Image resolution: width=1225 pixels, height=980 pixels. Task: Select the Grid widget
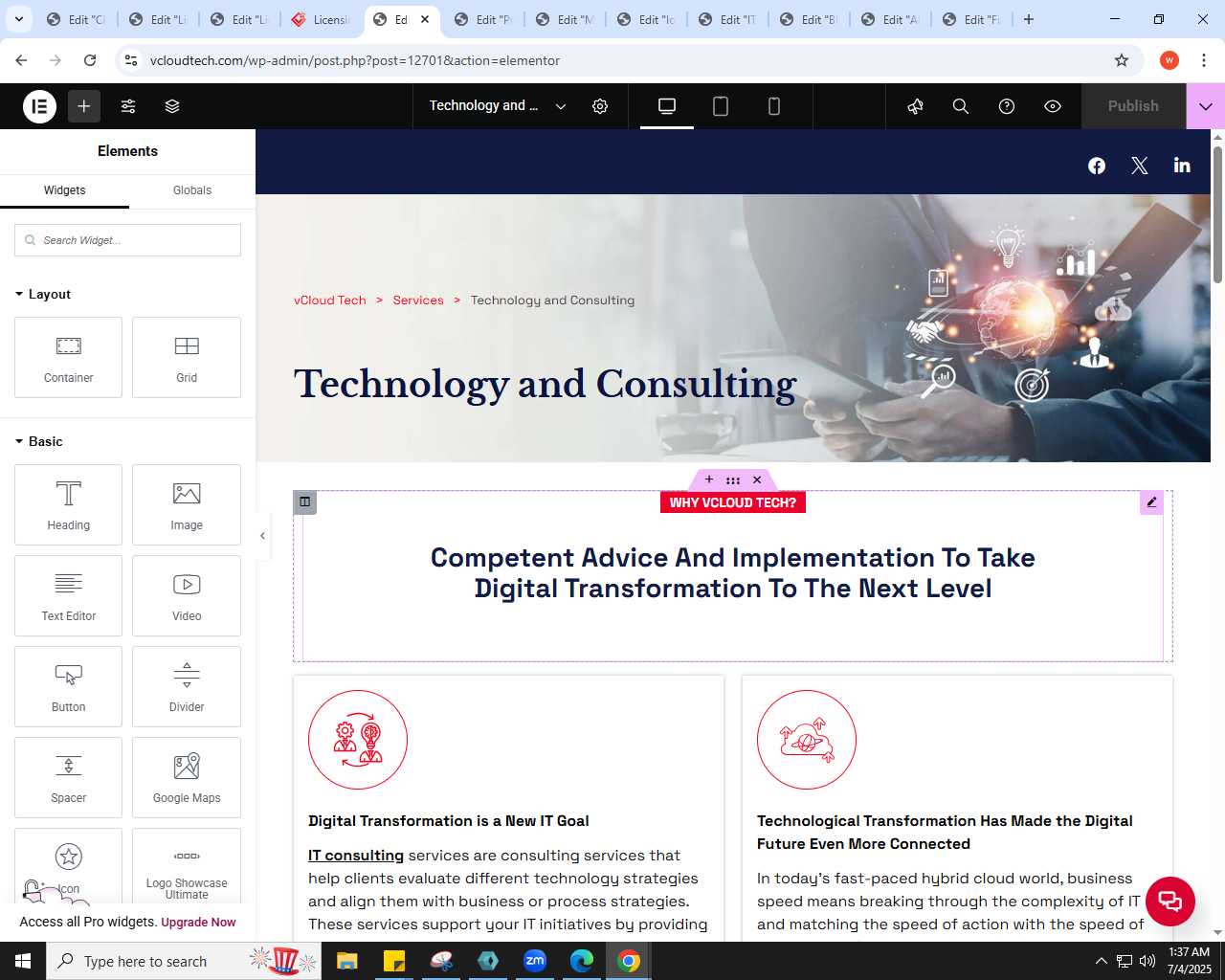tap(187, 357)
